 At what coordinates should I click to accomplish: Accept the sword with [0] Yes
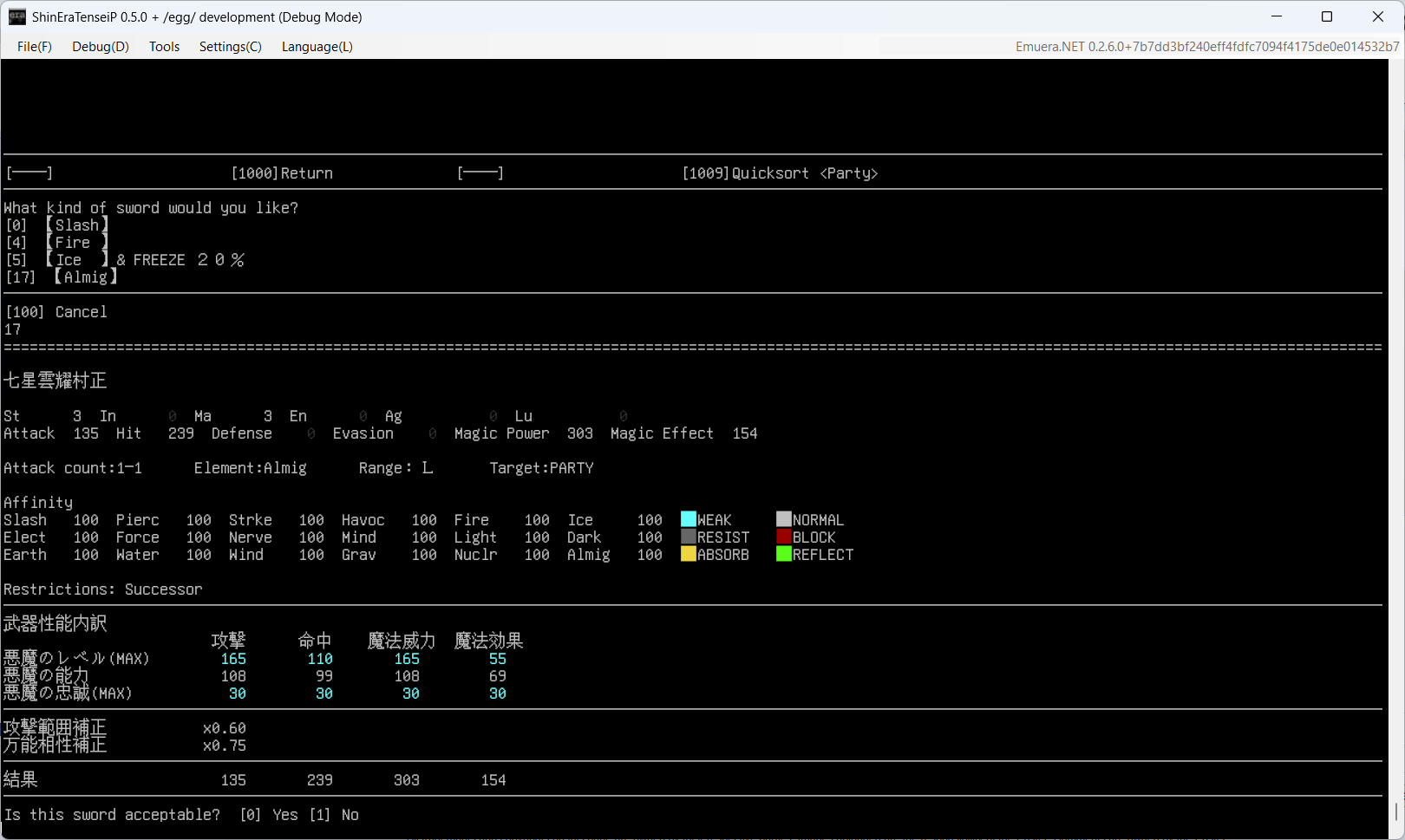point(269,815)
